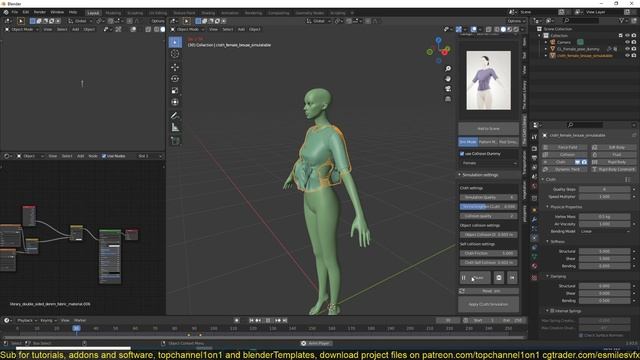The height and width of the screenshot is (360, 640).
Task: Click the Force Field physics button
Action: pyautogui.click(x=565, y=147)
